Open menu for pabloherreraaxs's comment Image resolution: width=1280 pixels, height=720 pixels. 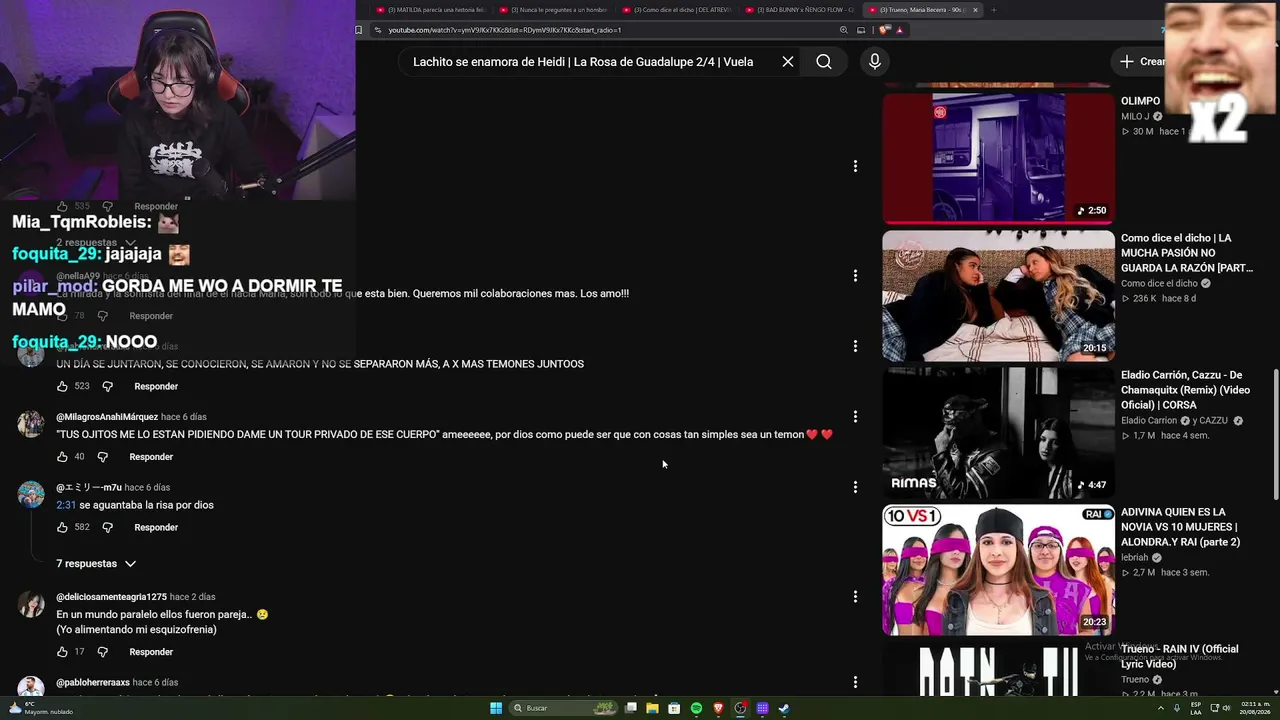(x=855, y=682)
